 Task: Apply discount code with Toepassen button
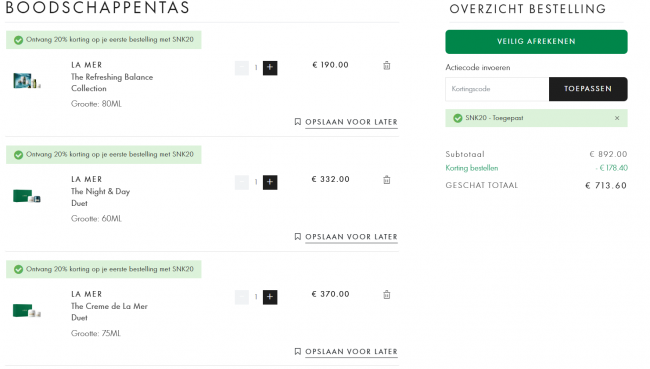(x=588, y=89)
